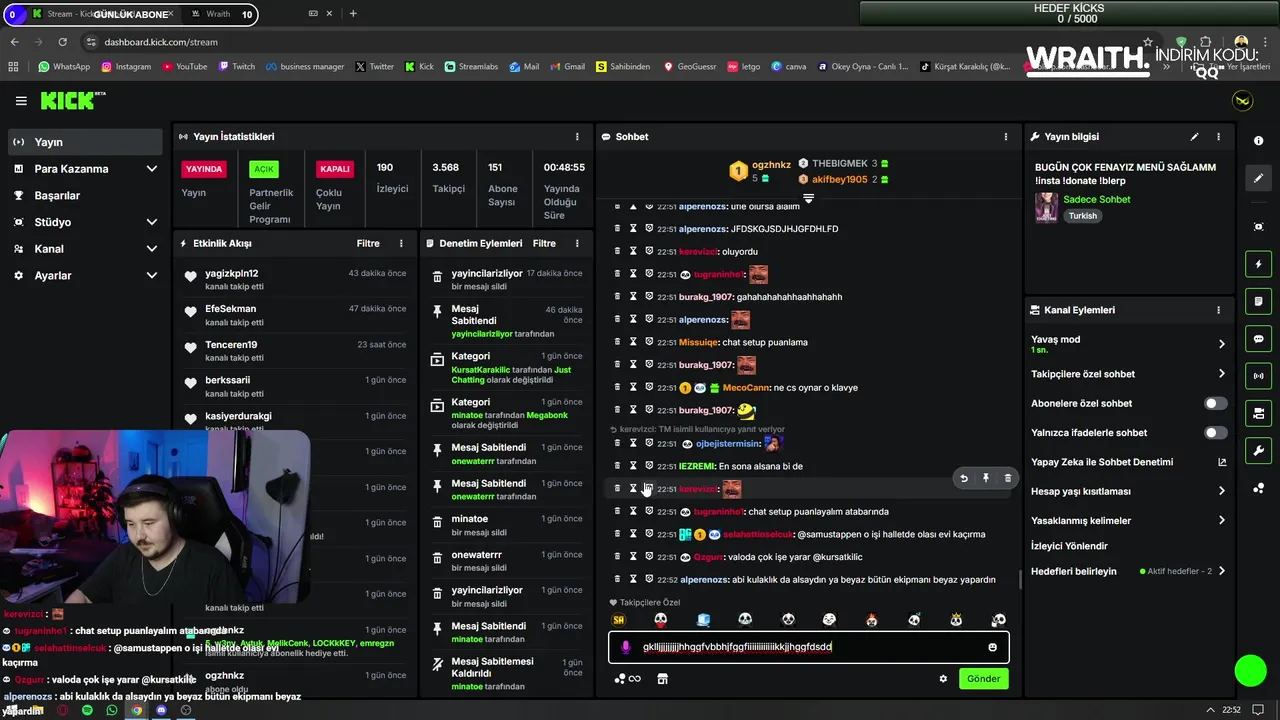This screenshot has height=720, width=1280.
Task: Open the Denetim Eylemleri three-dot menu
Action: 577,243
